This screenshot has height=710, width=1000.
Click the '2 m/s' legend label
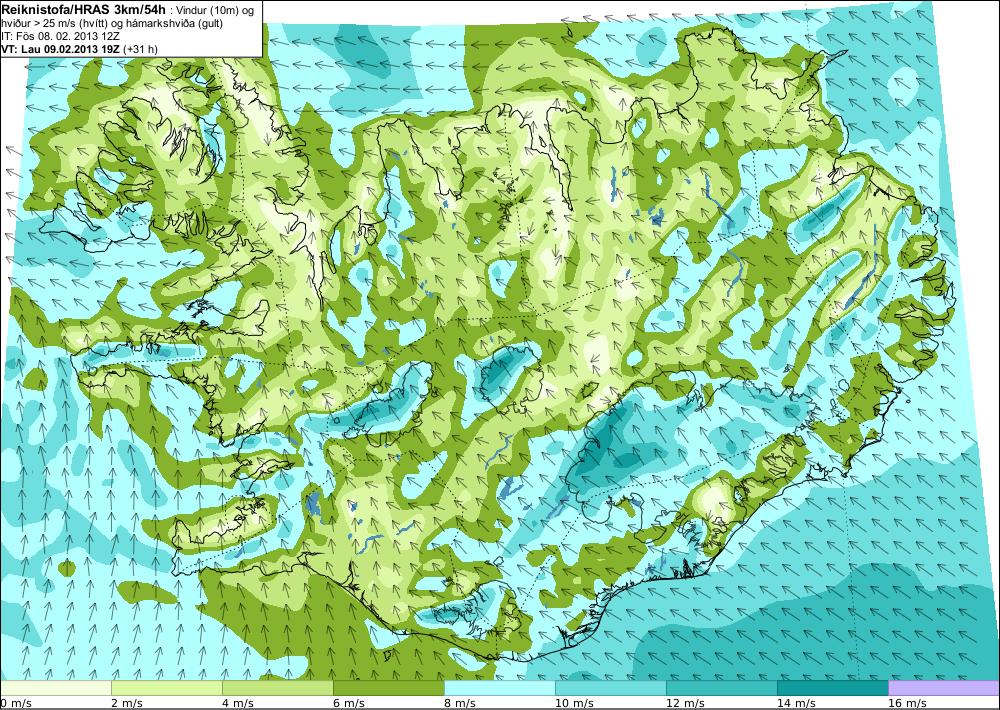[x=127, y=703]
